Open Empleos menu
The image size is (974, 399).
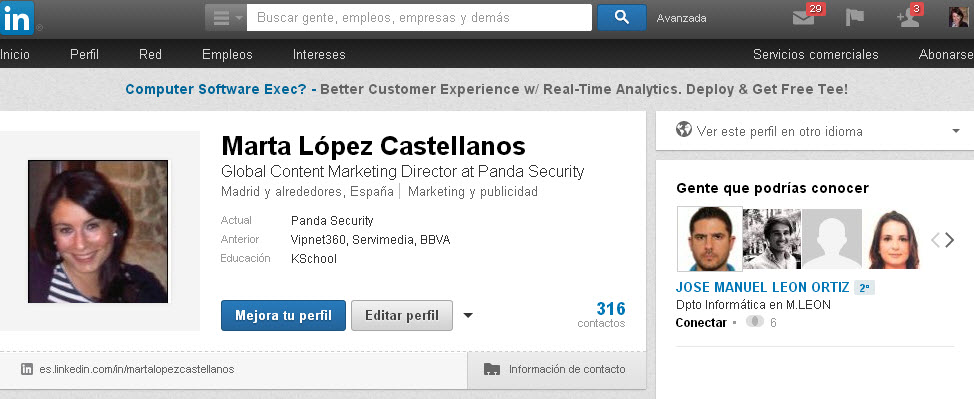[x=227, y=55]
